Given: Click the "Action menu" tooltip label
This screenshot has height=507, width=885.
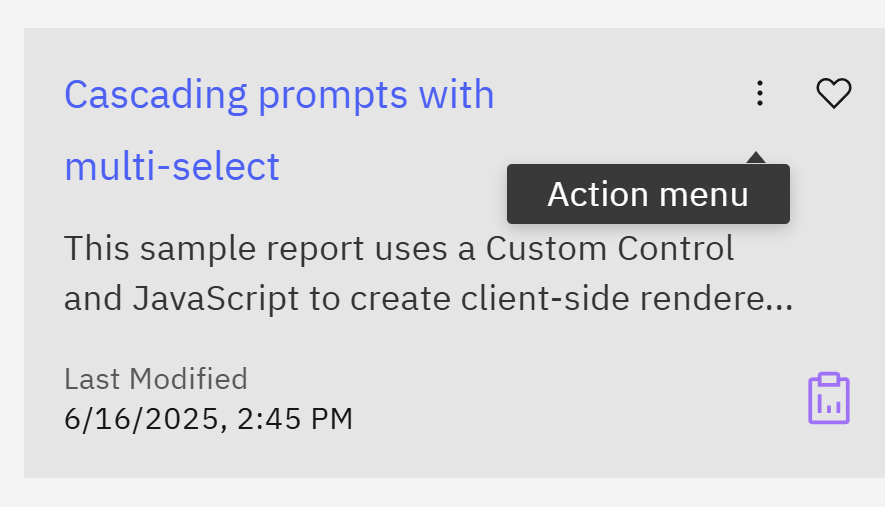Looking at the screenshot, I should tap(648, 194).
